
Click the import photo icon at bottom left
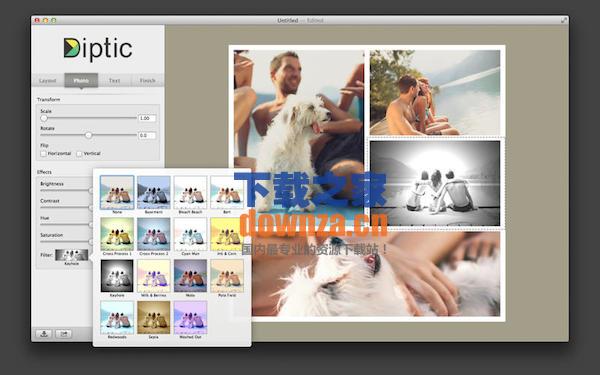[x=44, y=334]
